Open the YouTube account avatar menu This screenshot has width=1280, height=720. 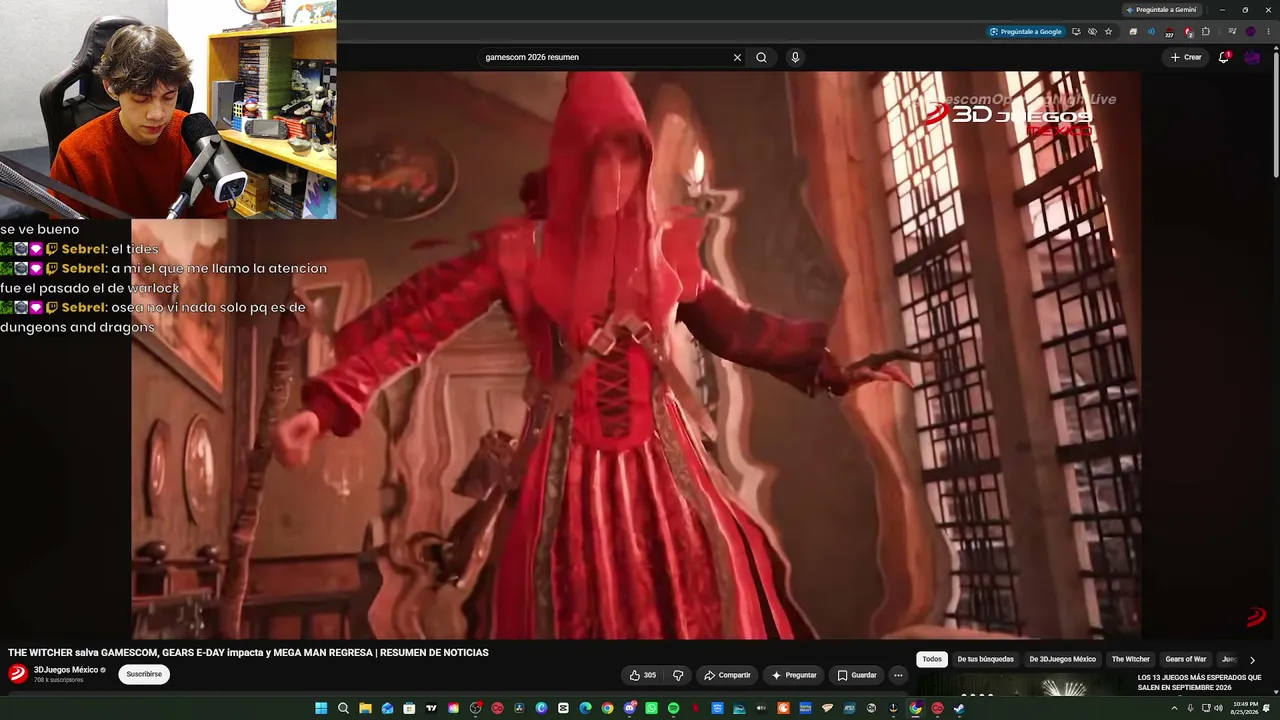(1252, 57)
